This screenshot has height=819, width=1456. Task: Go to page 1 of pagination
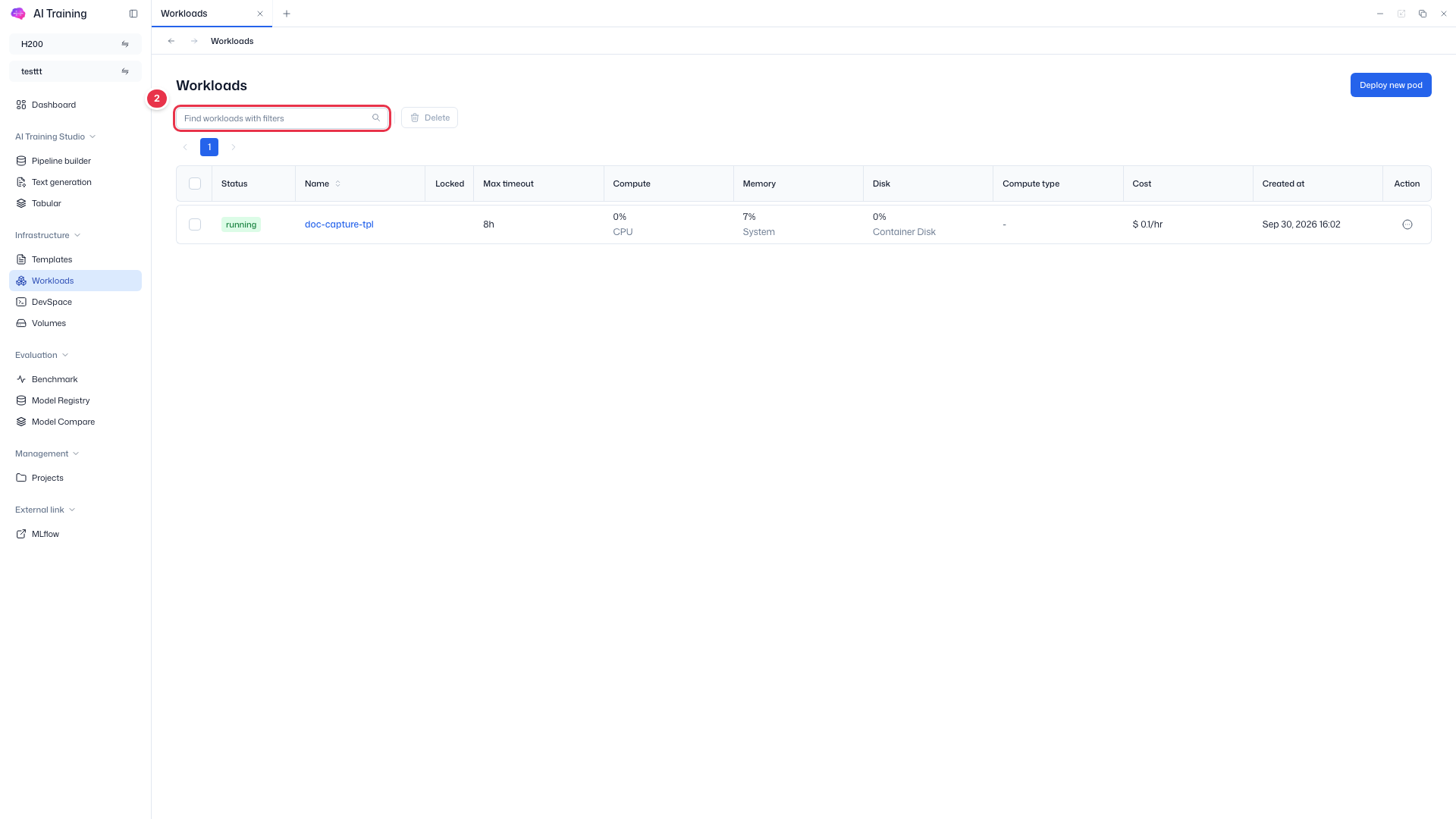(x=209, y=147)
